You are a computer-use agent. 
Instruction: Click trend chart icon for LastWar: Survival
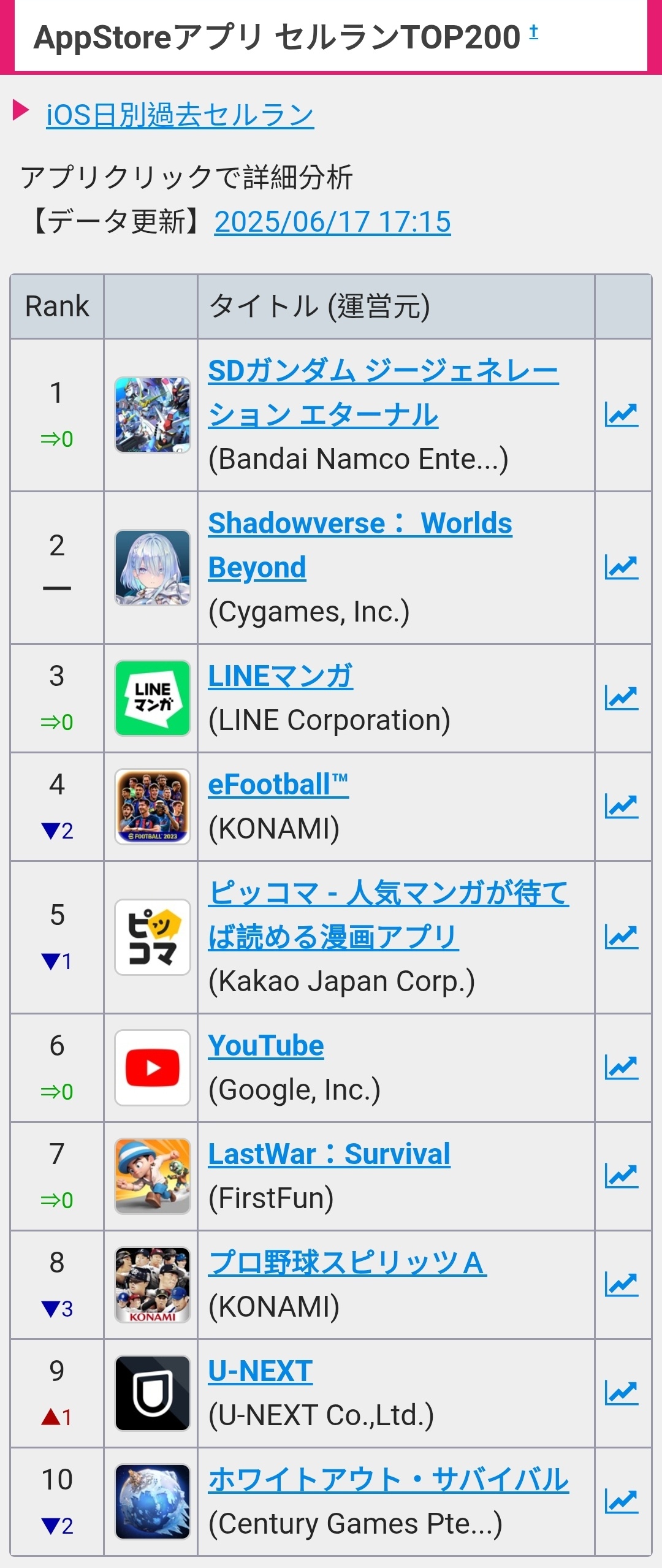[622, 1176]
